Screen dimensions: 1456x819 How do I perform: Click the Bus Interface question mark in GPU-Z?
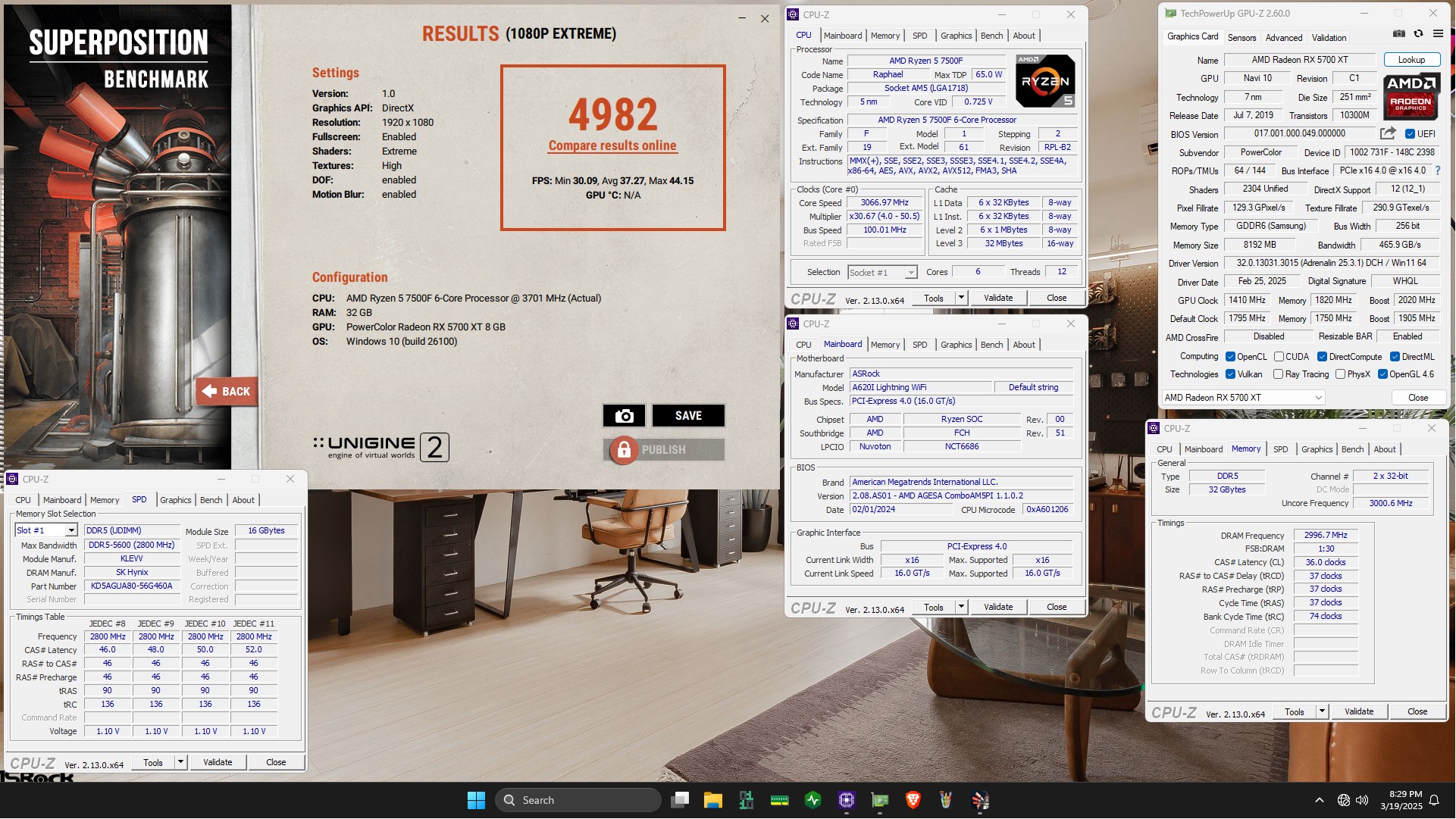pyautogui.click(x=1438, y=170)
